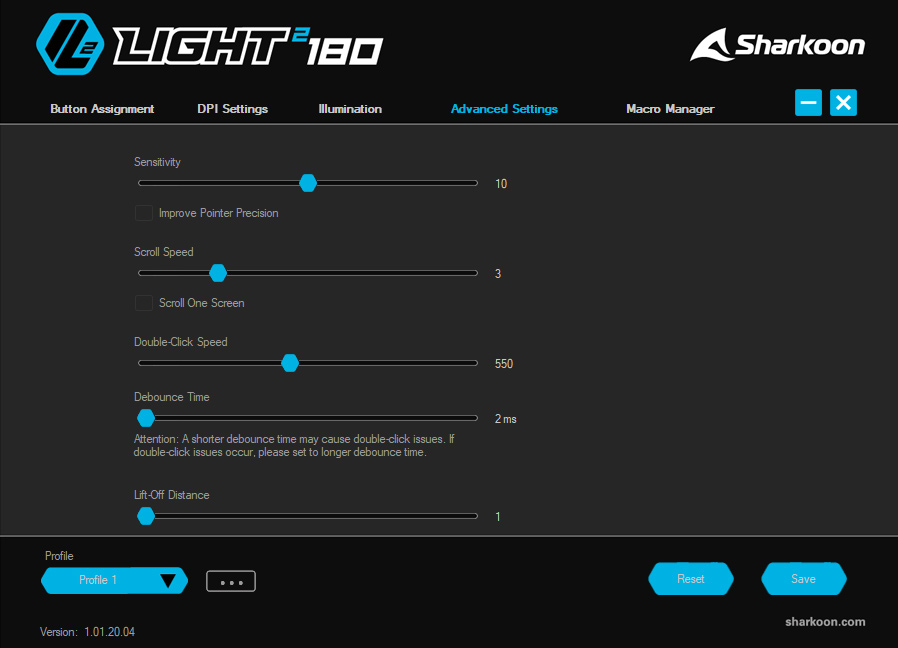Click the Sensitivity slider handle
The width and height of the screenshot is (898, 648).
(x=308, y=183)
